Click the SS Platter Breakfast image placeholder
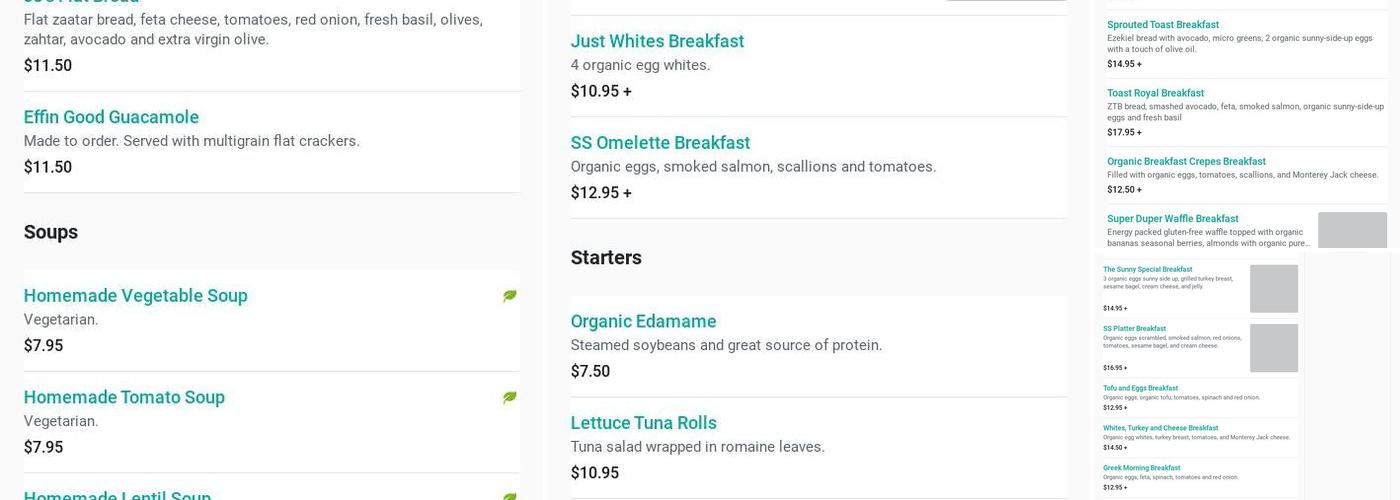 (x=1273, y=348)
